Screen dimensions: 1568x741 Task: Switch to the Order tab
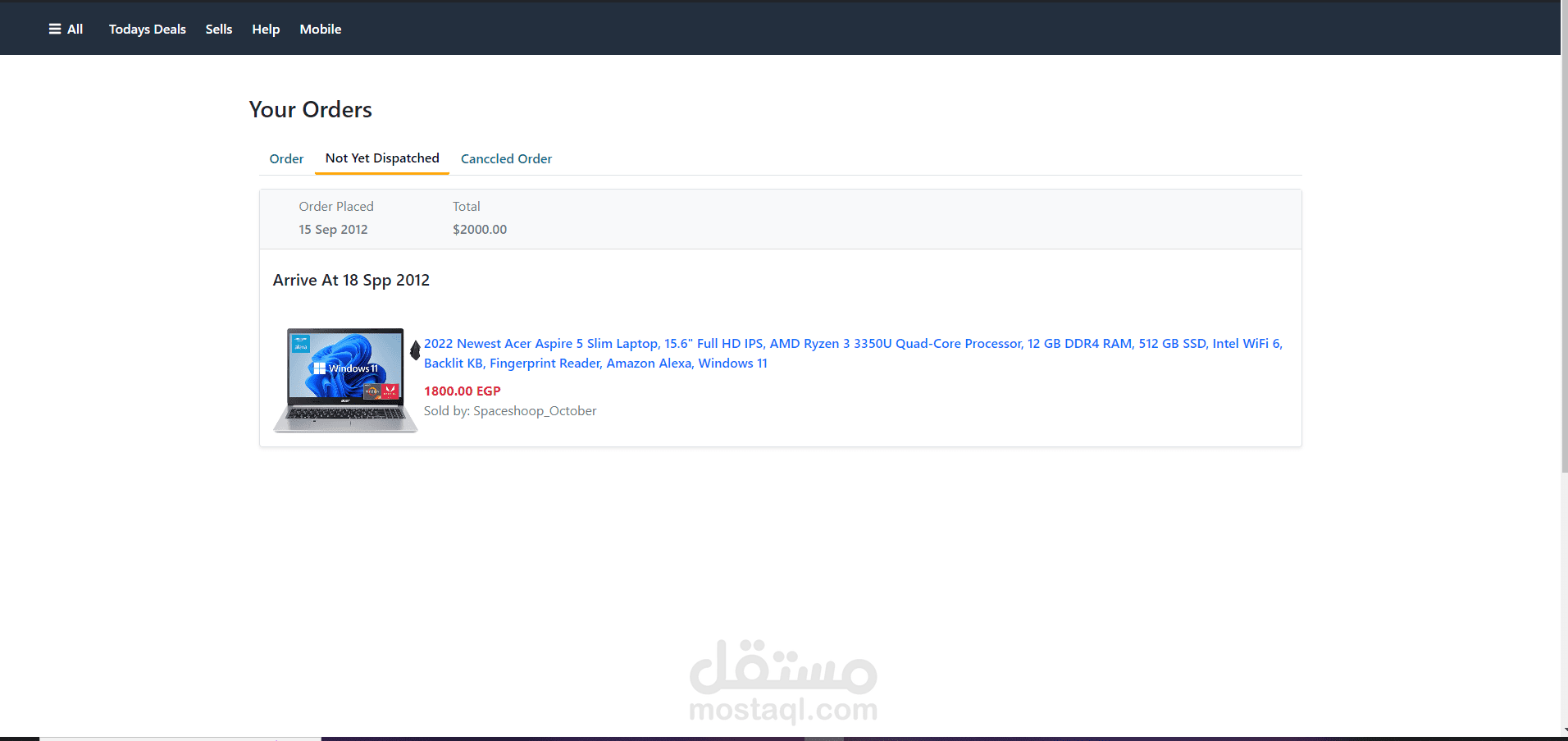[x=287, y=158]
